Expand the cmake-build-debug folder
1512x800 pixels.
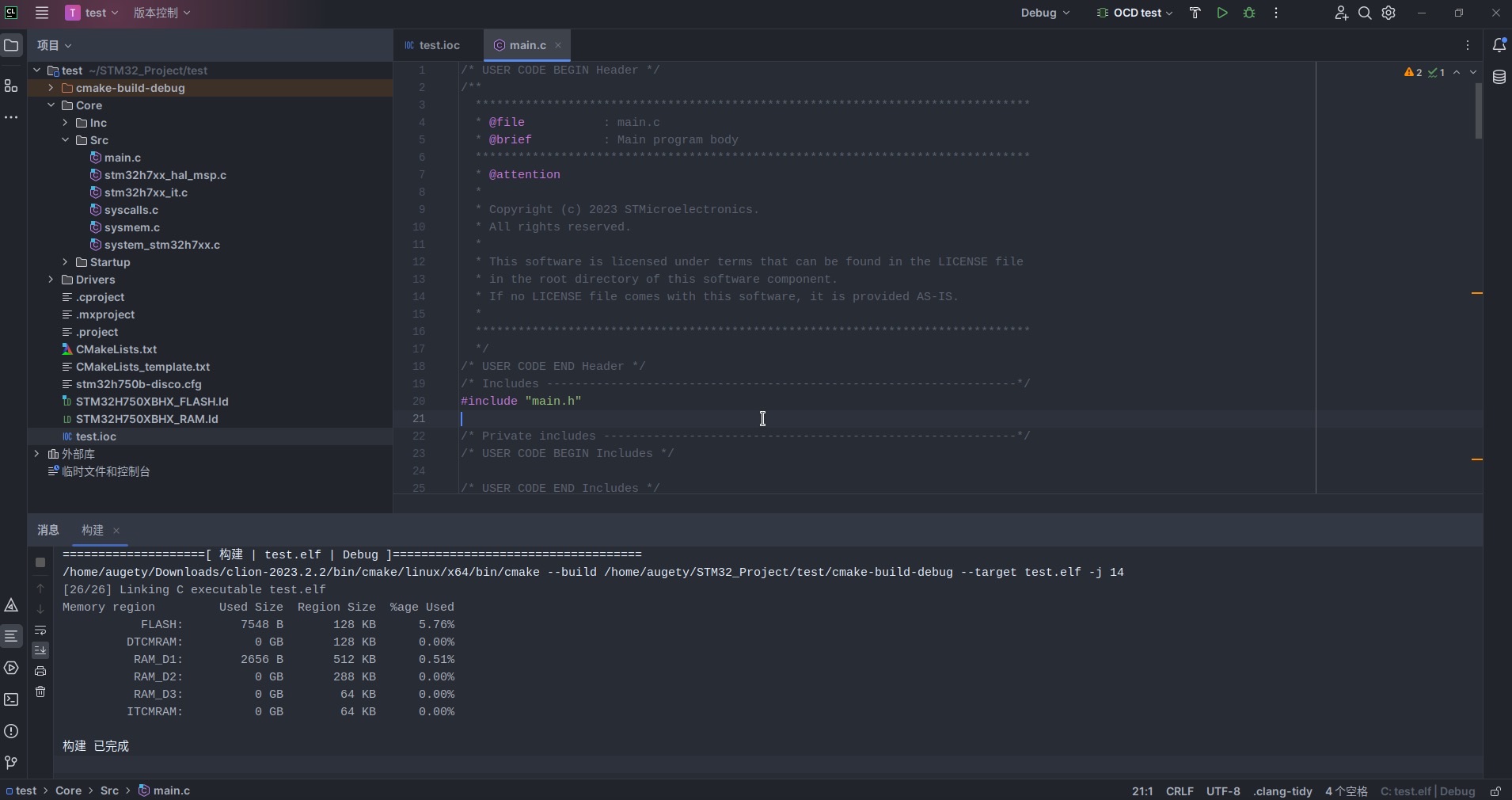tap(51, 88)
